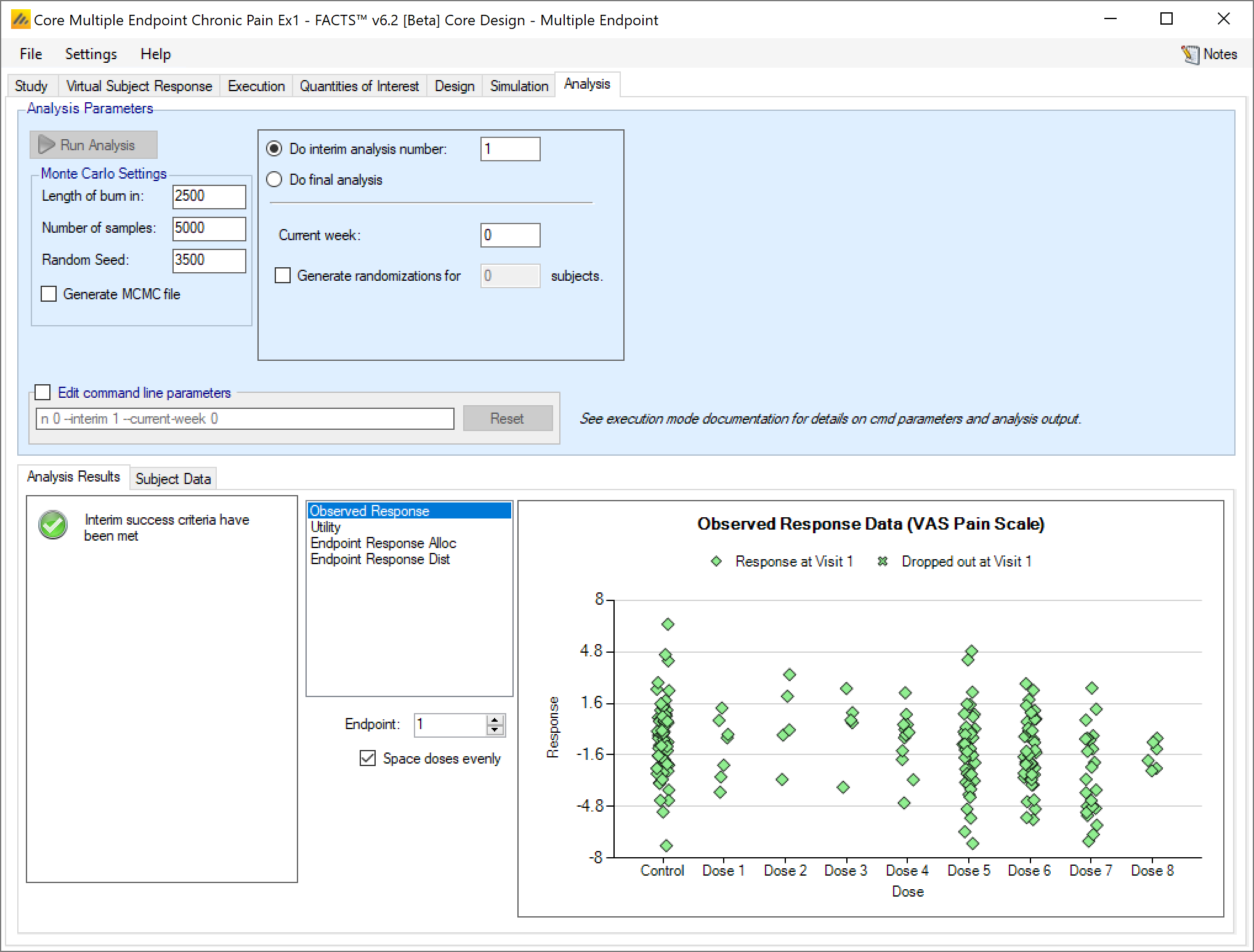Select Endpoint Response Dist list item
The height and width of the screenshot is (952, 1254).
380,559
